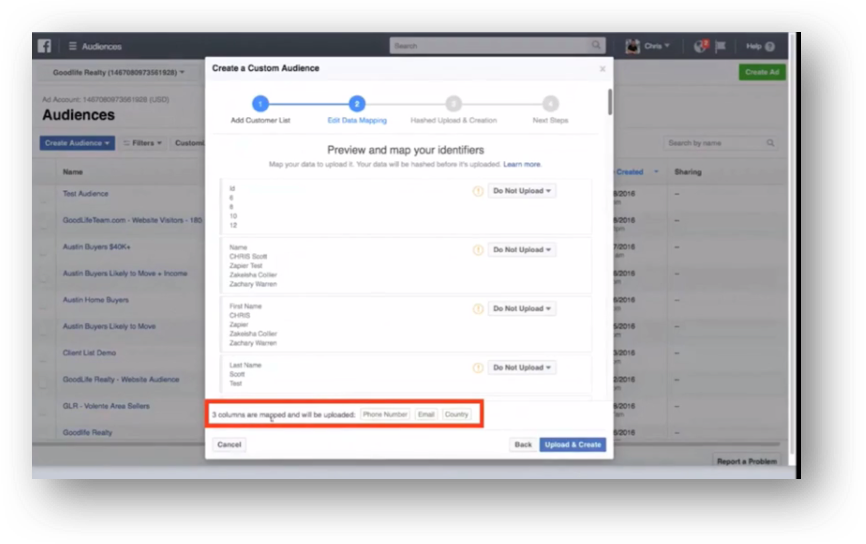The height and width of the screenshot is (544, 866).
Task: Focus the top Search field
Action: 490,46
